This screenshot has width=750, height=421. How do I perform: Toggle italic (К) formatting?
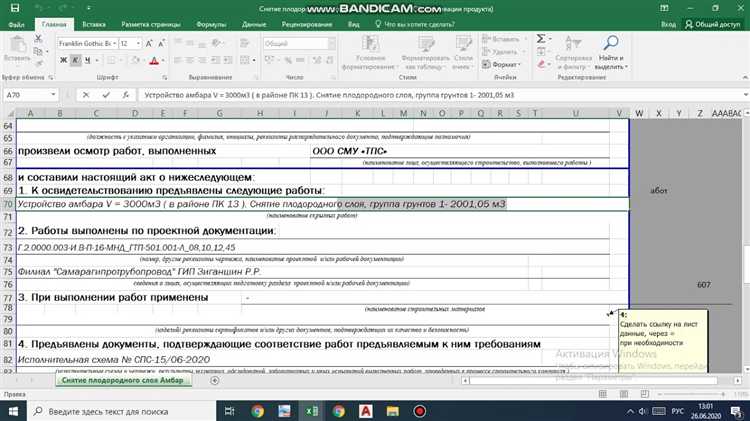75,60
